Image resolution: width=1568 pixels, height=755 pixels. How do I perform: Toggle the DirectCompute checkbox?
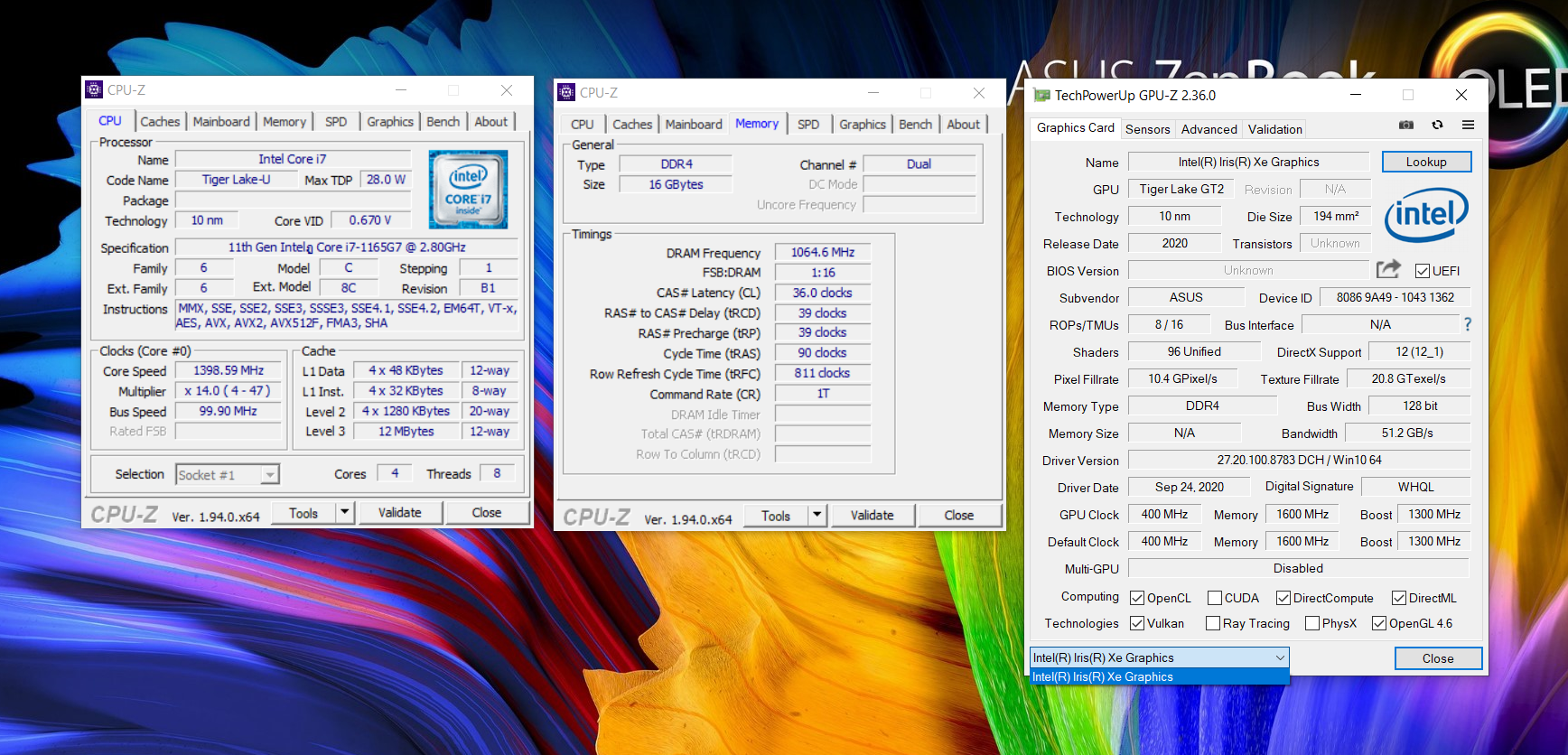pyautogui.click(x=1283, y=598)
